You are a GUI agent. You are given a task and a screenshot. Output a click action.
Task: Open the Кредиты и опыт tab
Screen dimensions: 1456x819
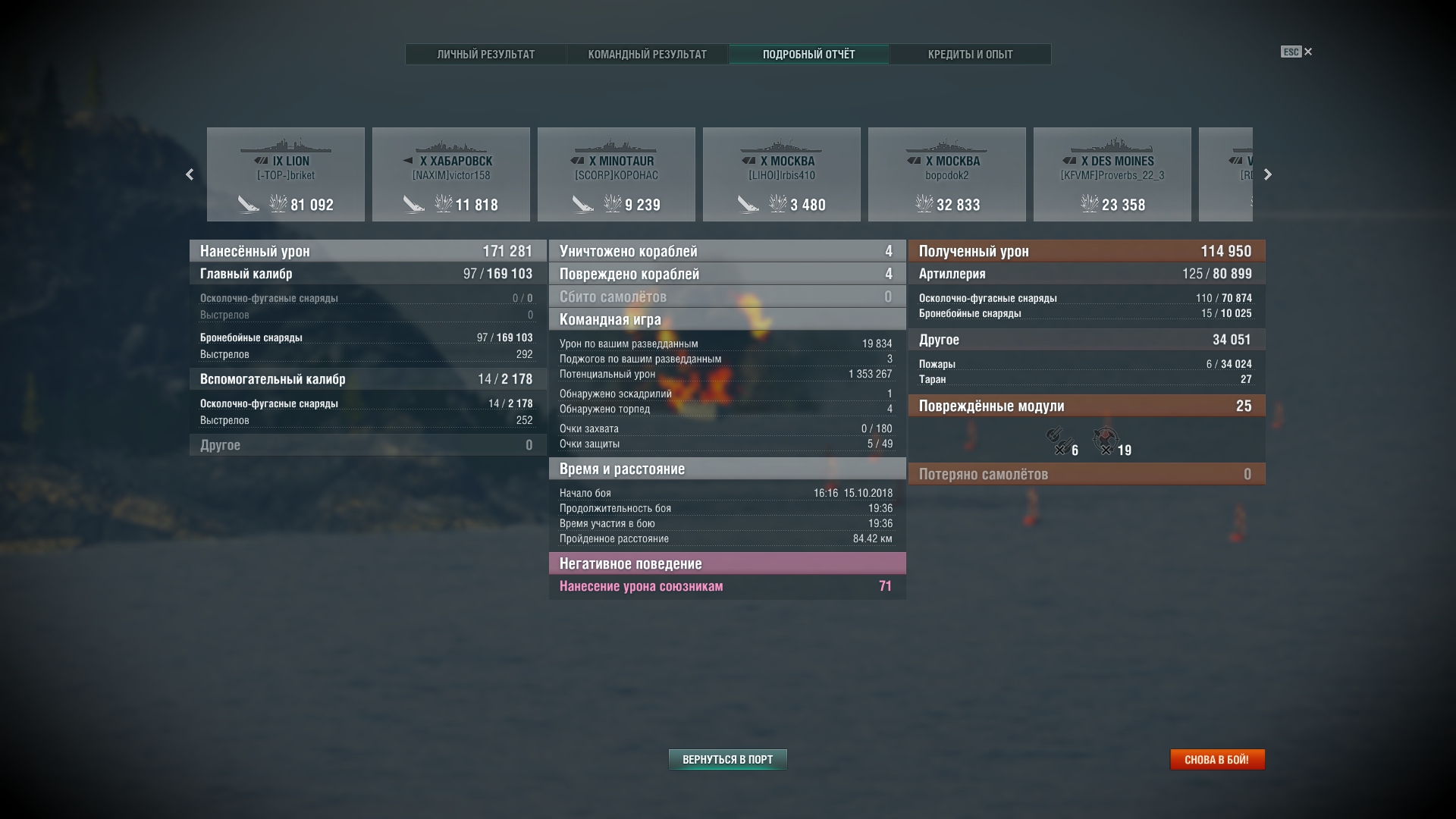(x=971, y=55)
